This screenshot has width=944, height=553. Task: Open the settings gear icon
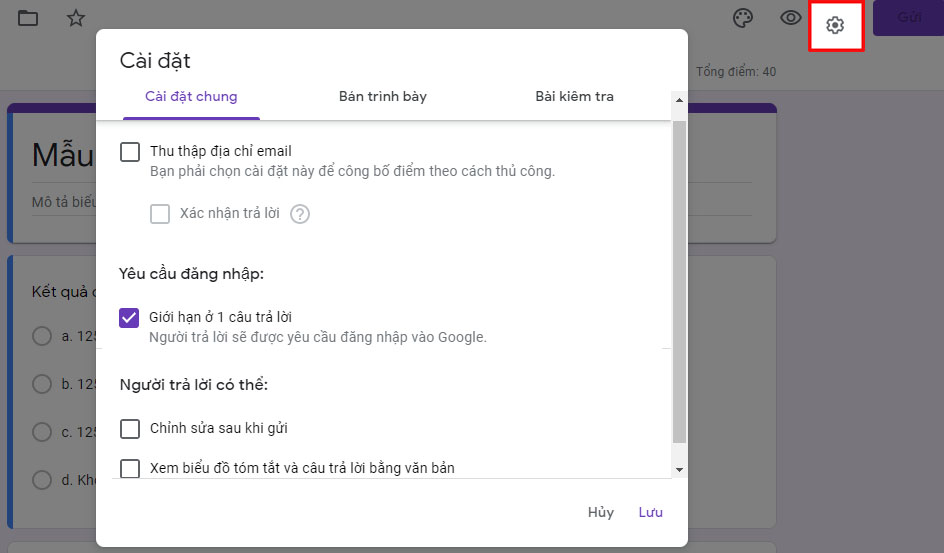[835, 25]
